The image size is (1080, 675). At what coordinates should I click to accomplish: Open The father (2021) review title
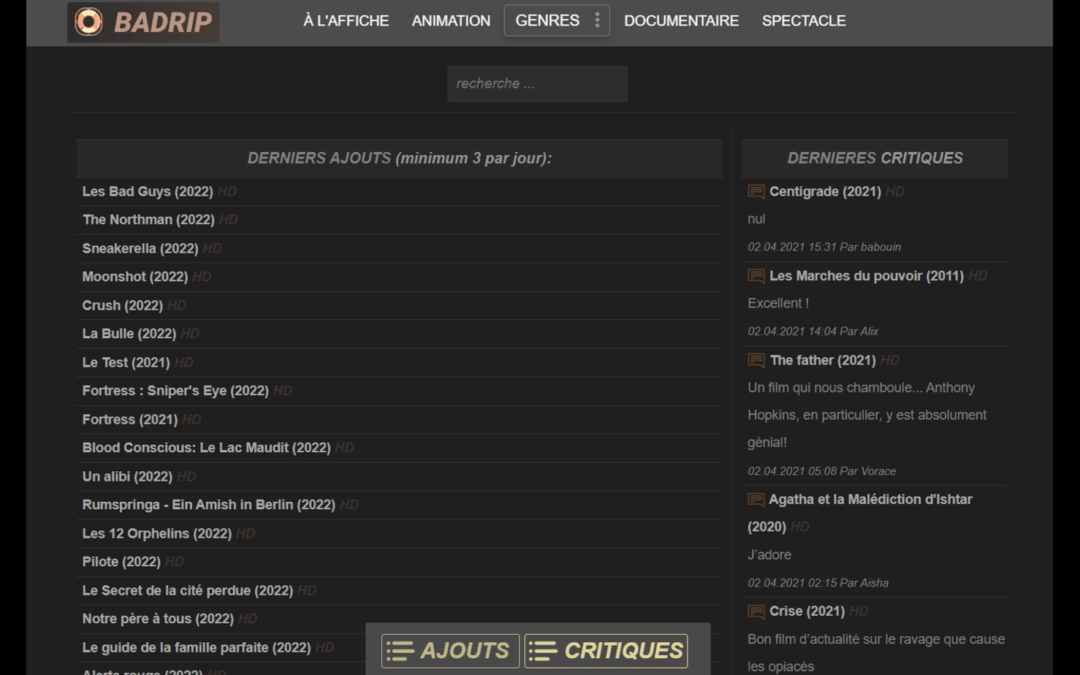pos(822,360)
